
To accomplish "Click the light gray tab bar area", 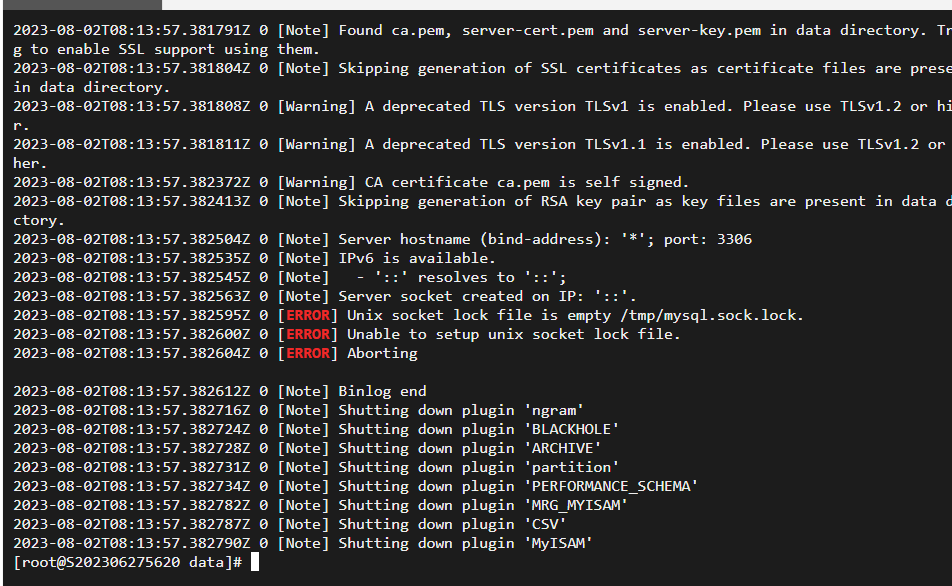I will [x=557, y=4].
